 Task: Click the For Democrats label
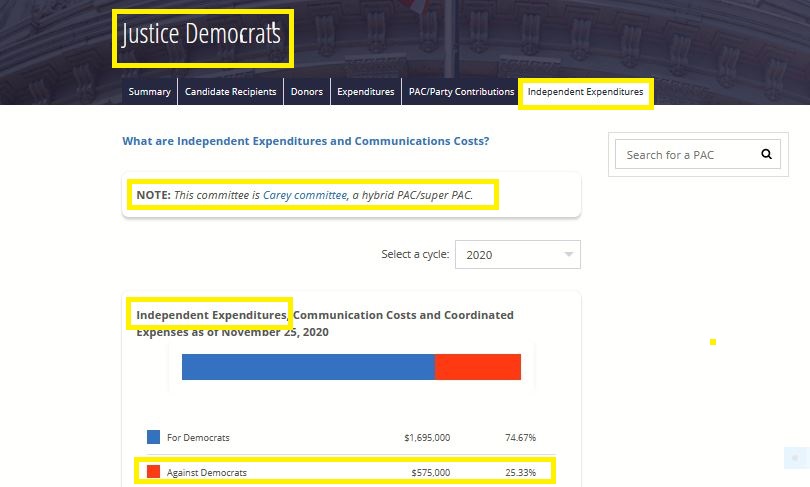click(198, 437)
